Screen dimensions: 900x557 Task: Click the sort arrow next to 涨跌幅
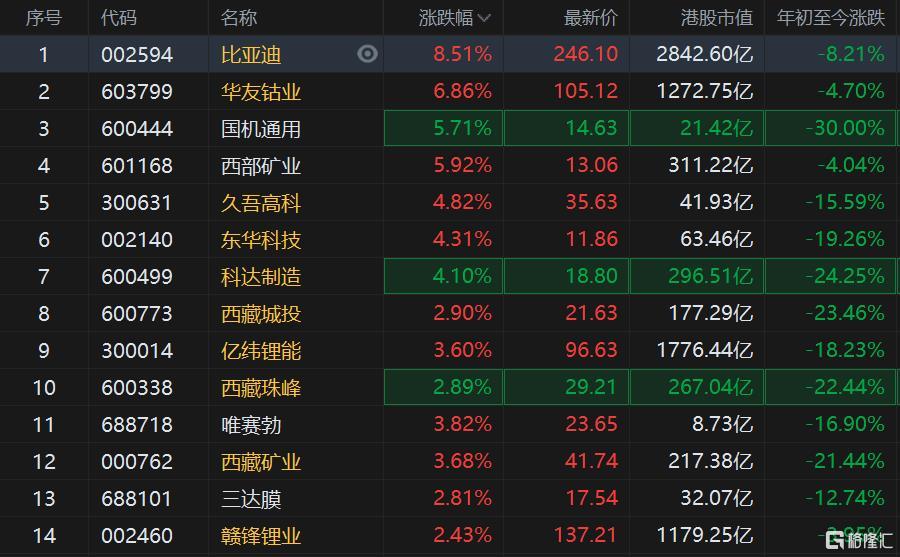click(484, 18)
